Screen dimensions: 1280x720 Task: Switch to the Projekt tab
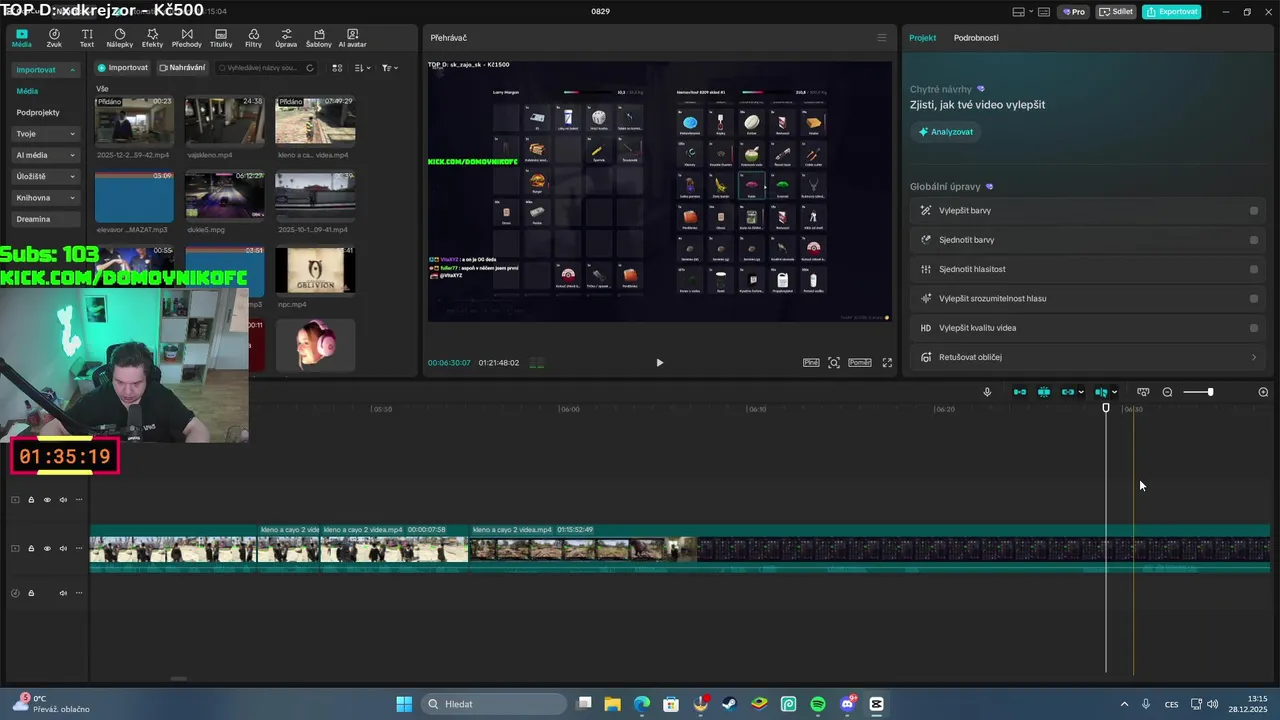click(922, 38)
